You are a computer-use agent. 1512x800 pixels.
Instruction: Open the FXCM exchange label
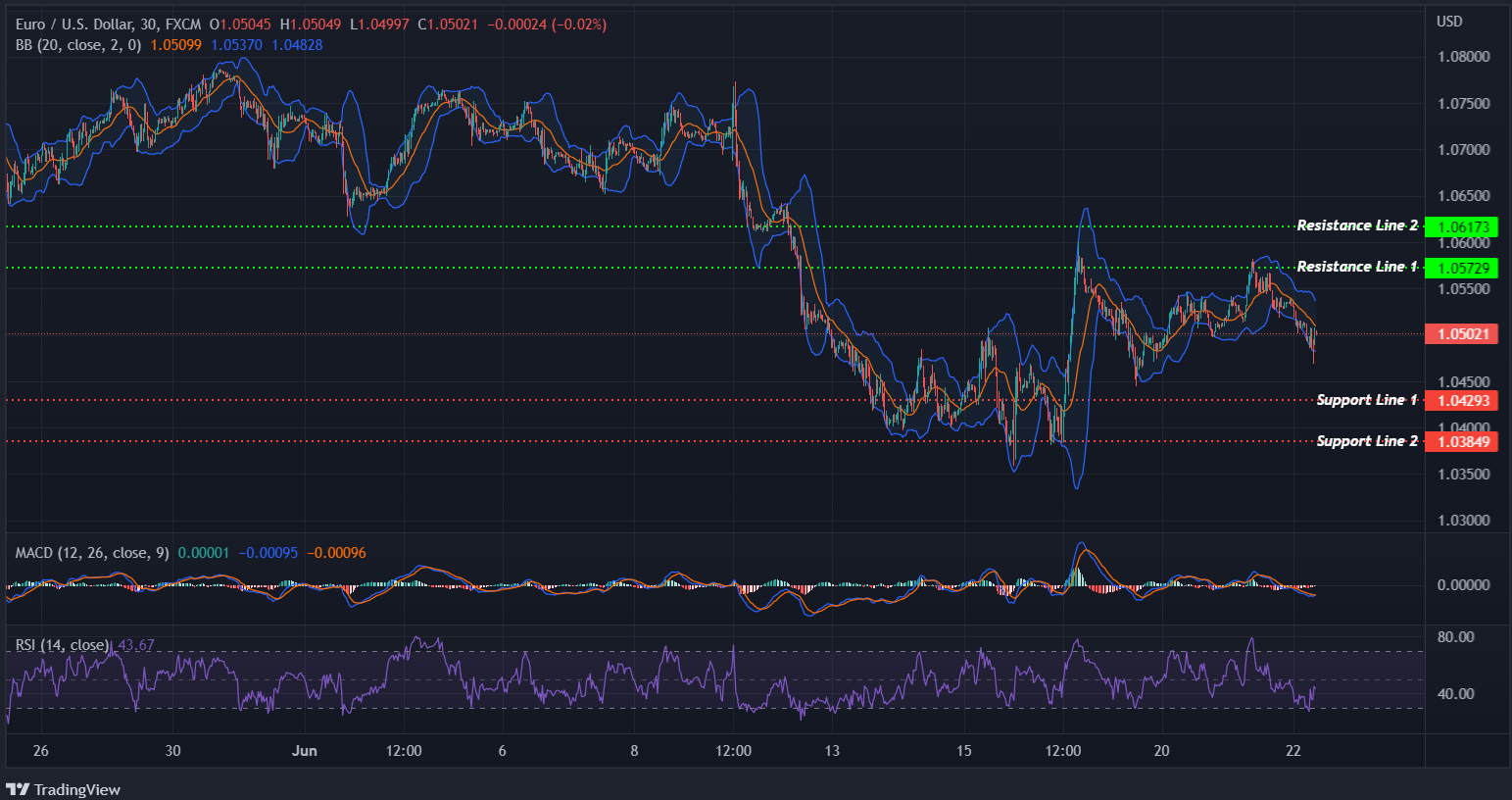[182, 23]
